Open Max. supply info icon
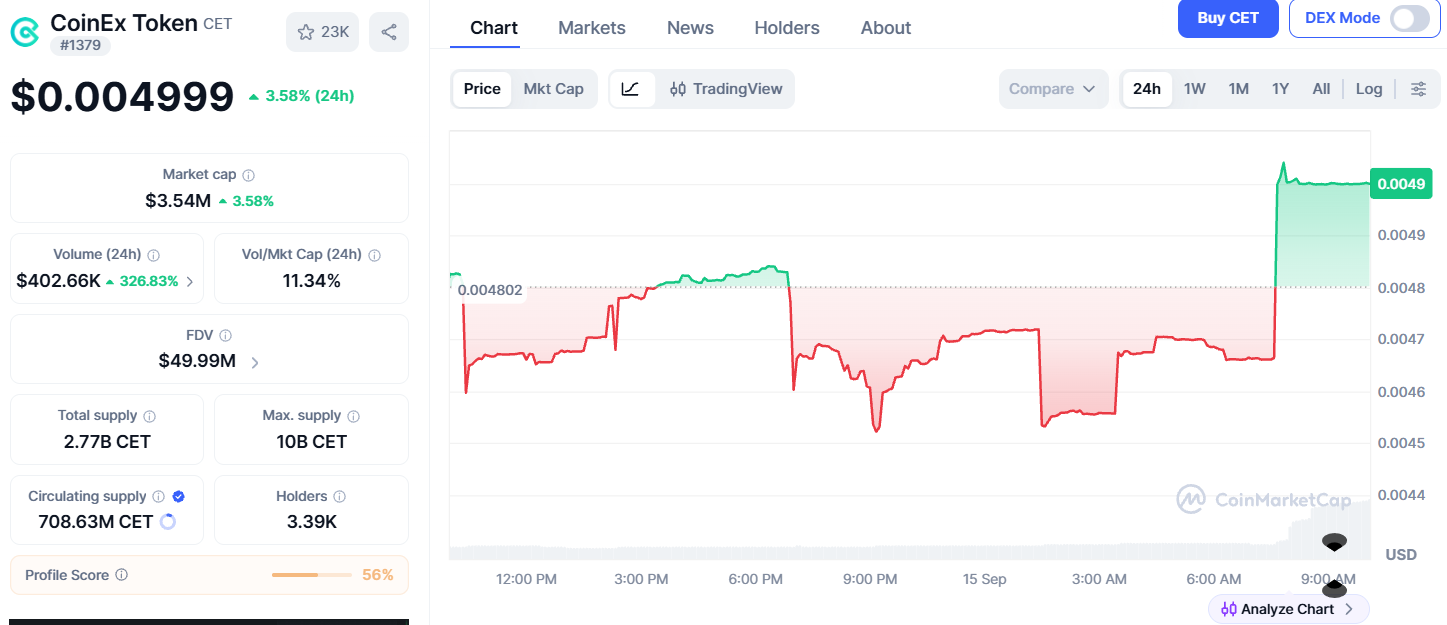 [x=353, y=416]
